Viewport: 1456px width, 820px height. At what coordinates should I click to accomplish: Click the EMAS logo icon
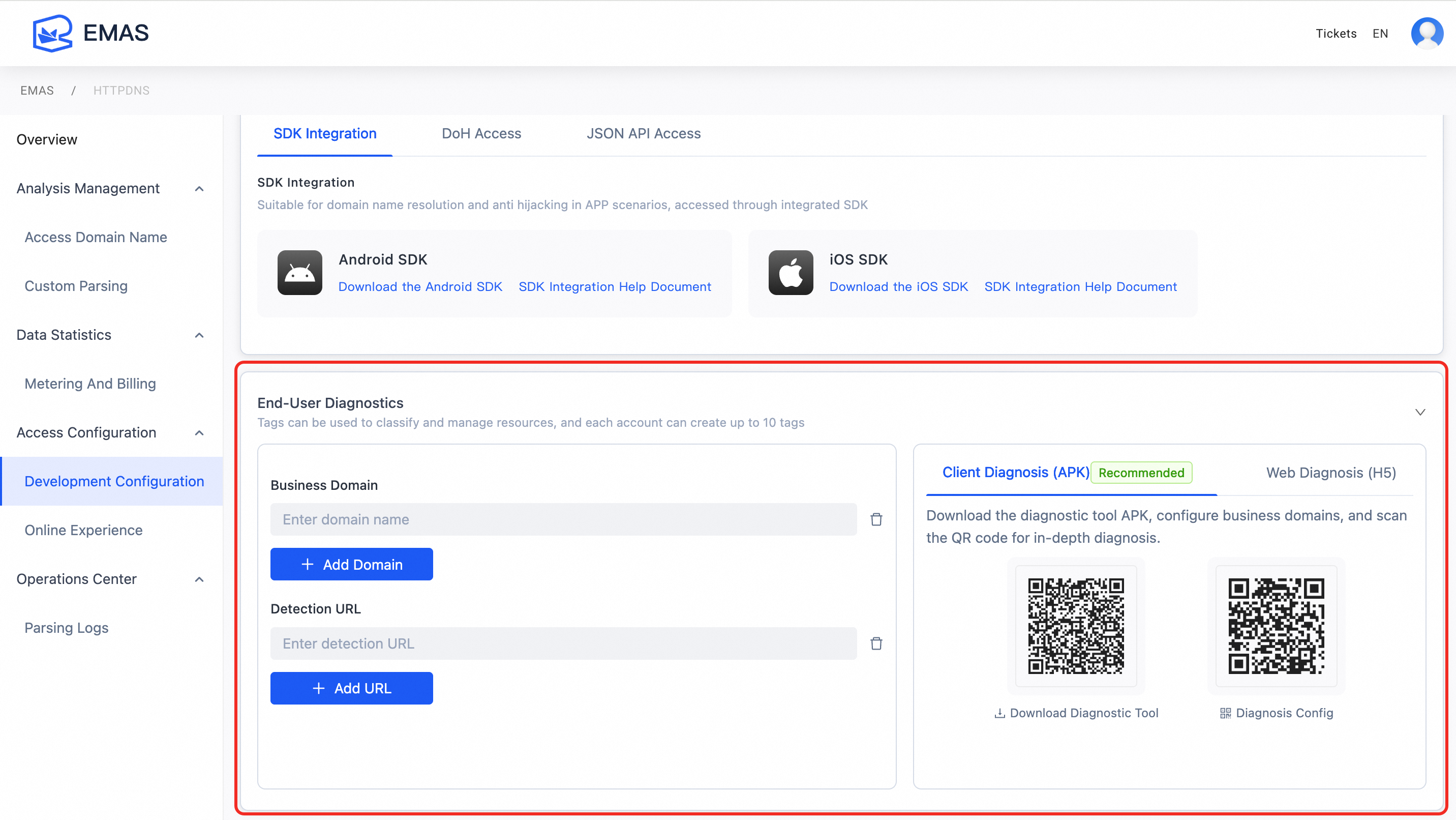(52, 33)
